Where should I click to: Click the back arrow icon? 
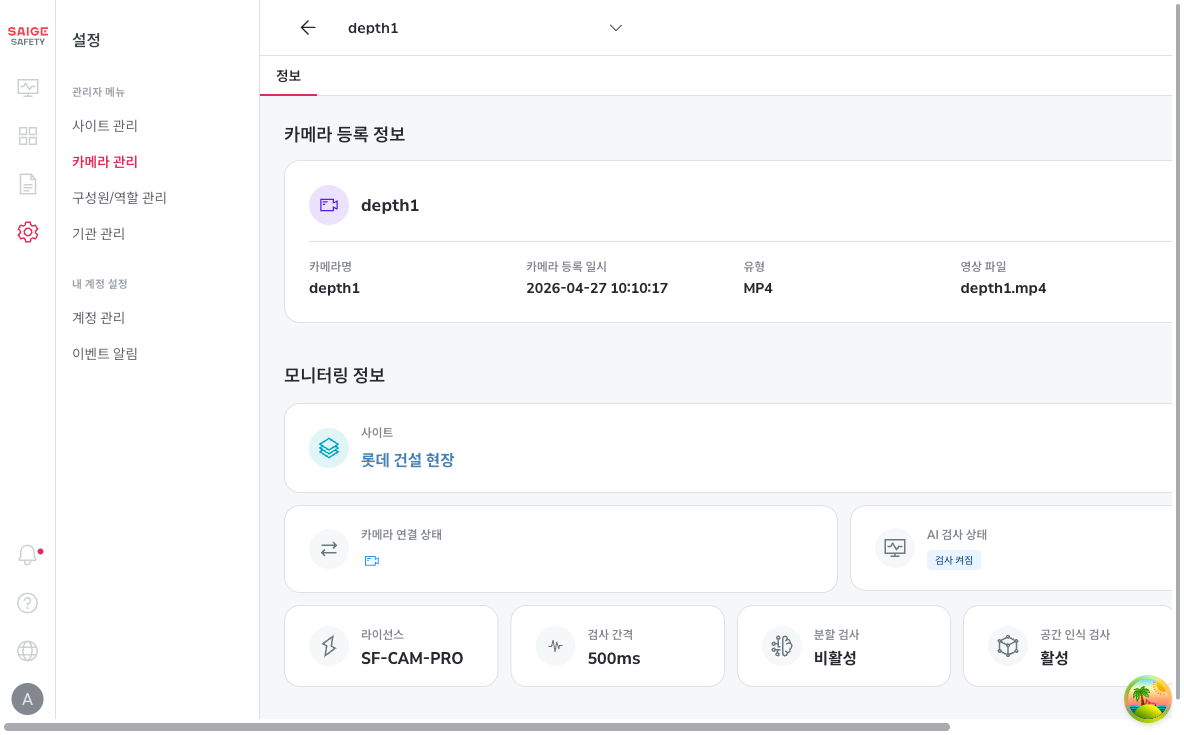tap(308, 28)
